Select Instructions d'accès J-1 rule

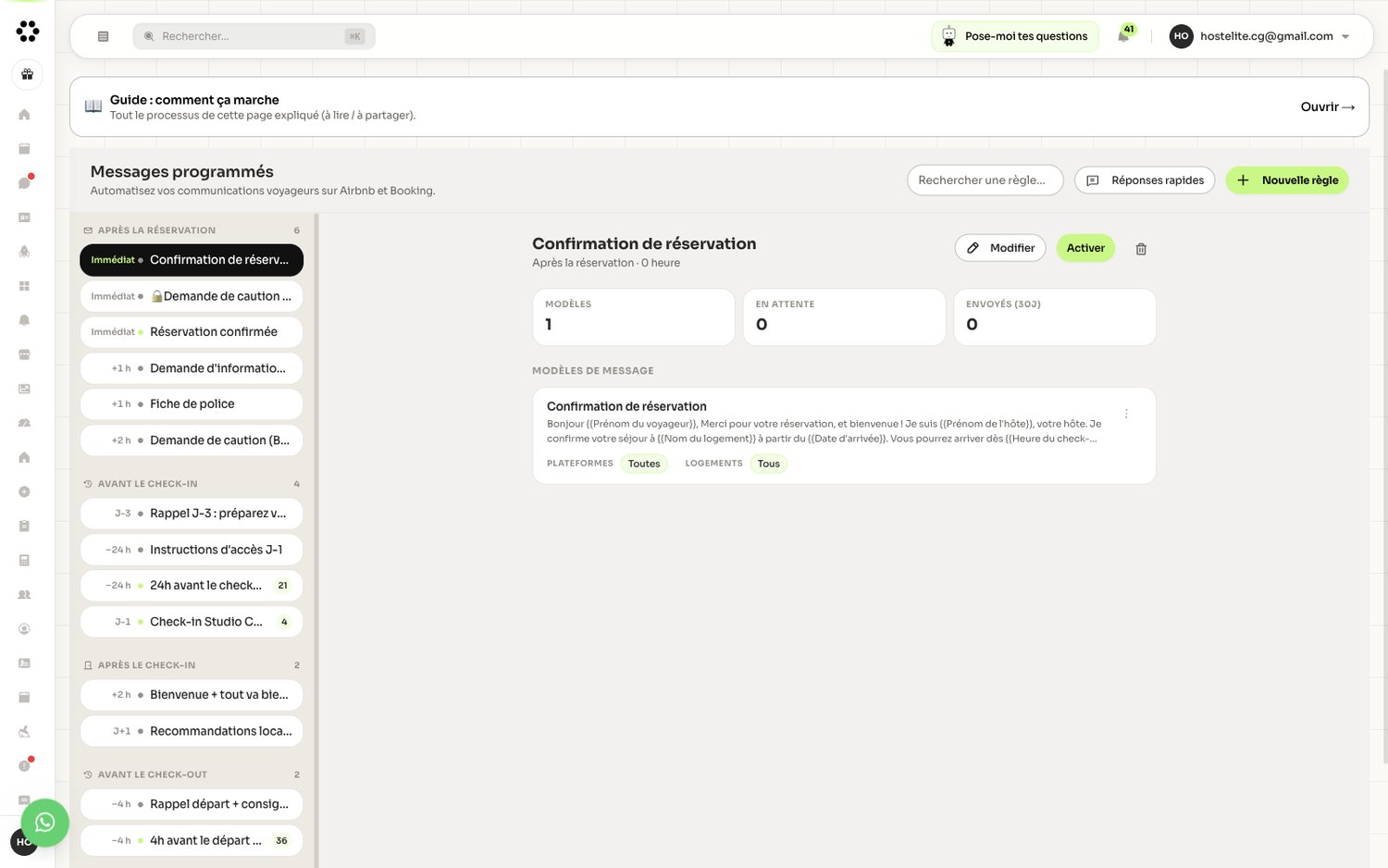(x=192, y=550)
